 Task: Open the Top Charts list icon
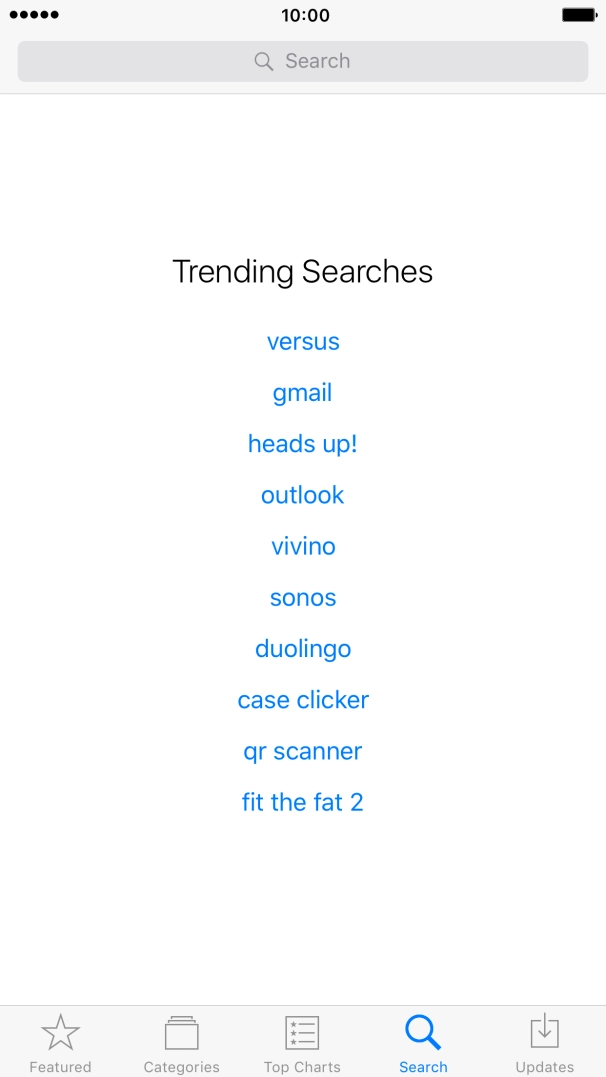point(302,1030)
